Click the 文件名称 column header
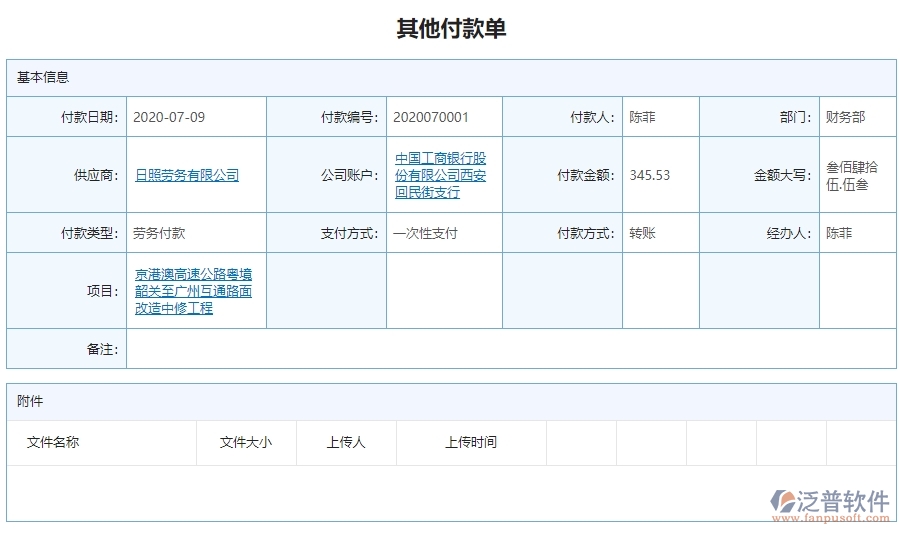 coord(53,442)
